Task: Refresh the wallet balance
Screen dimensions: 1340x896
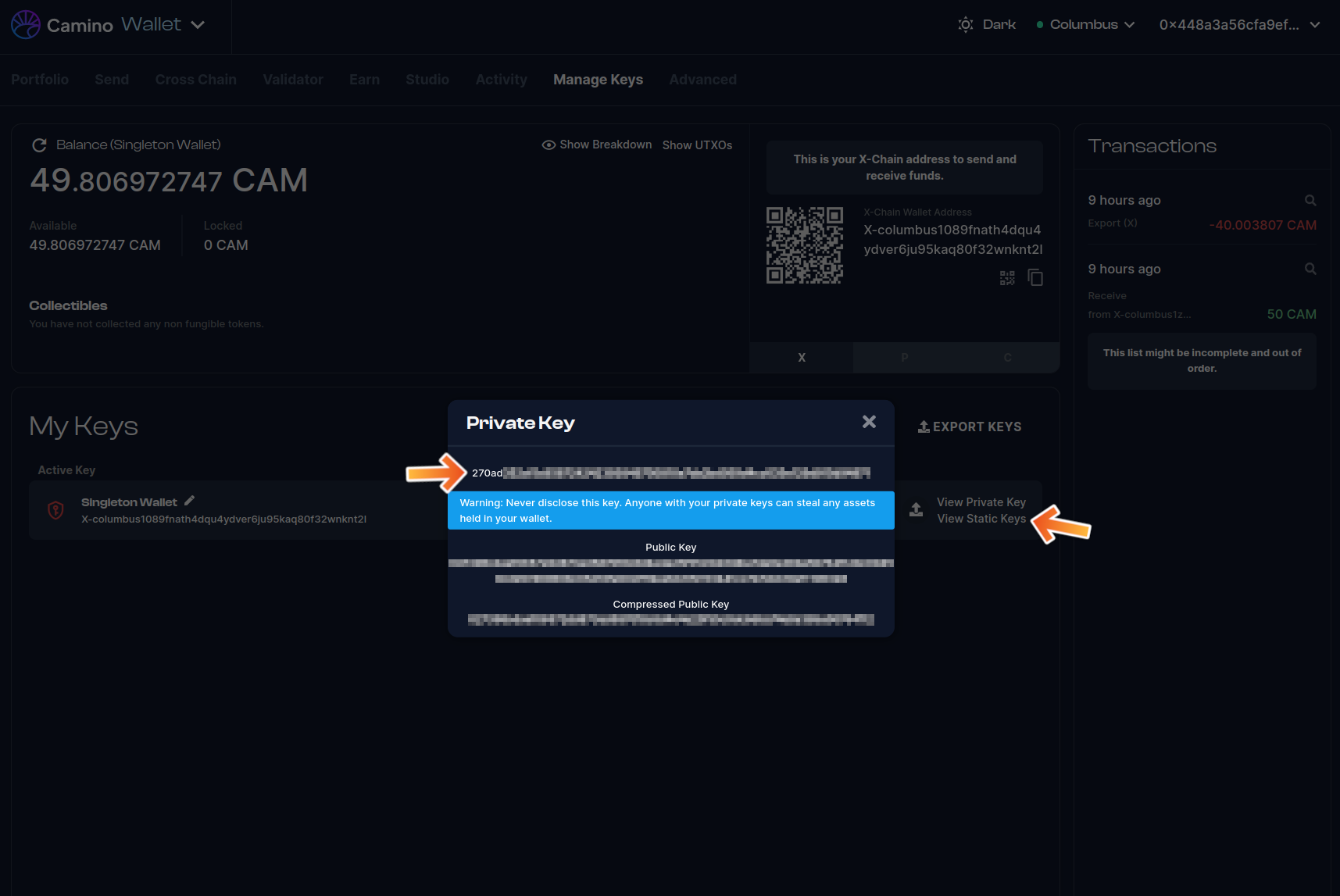Action: 39,145
